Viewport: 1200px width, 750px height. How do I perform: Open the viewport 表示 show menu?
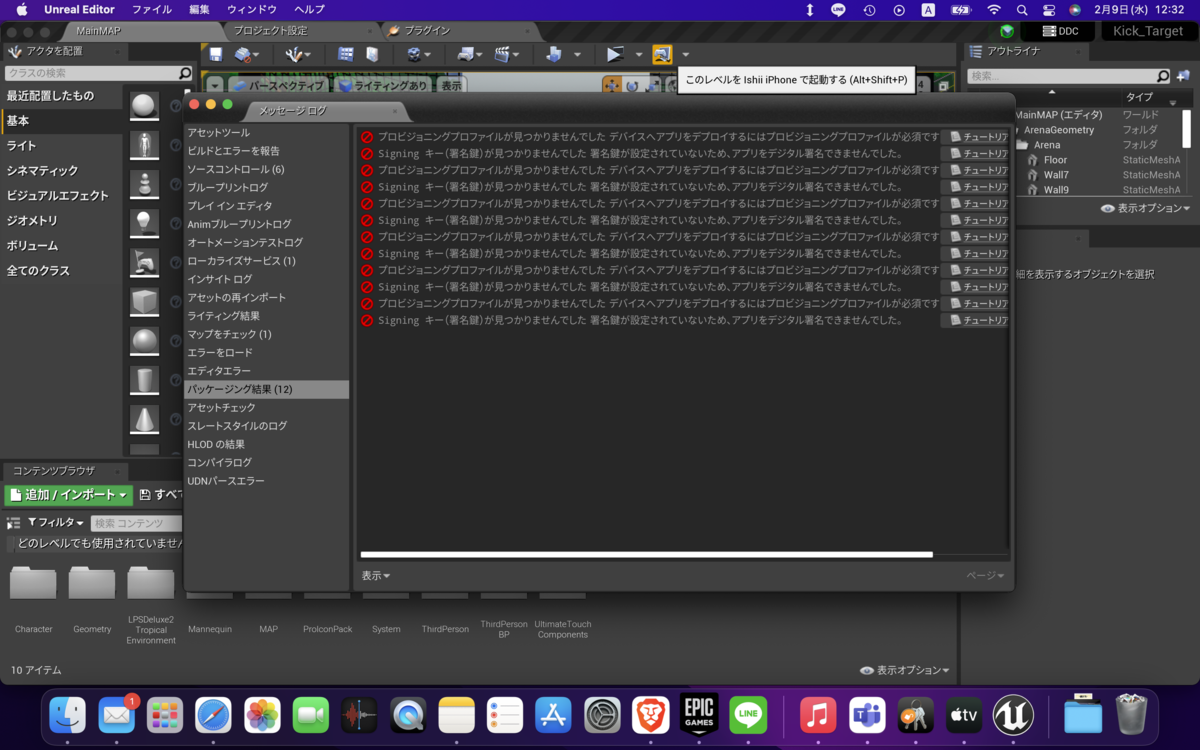(452, 86)
